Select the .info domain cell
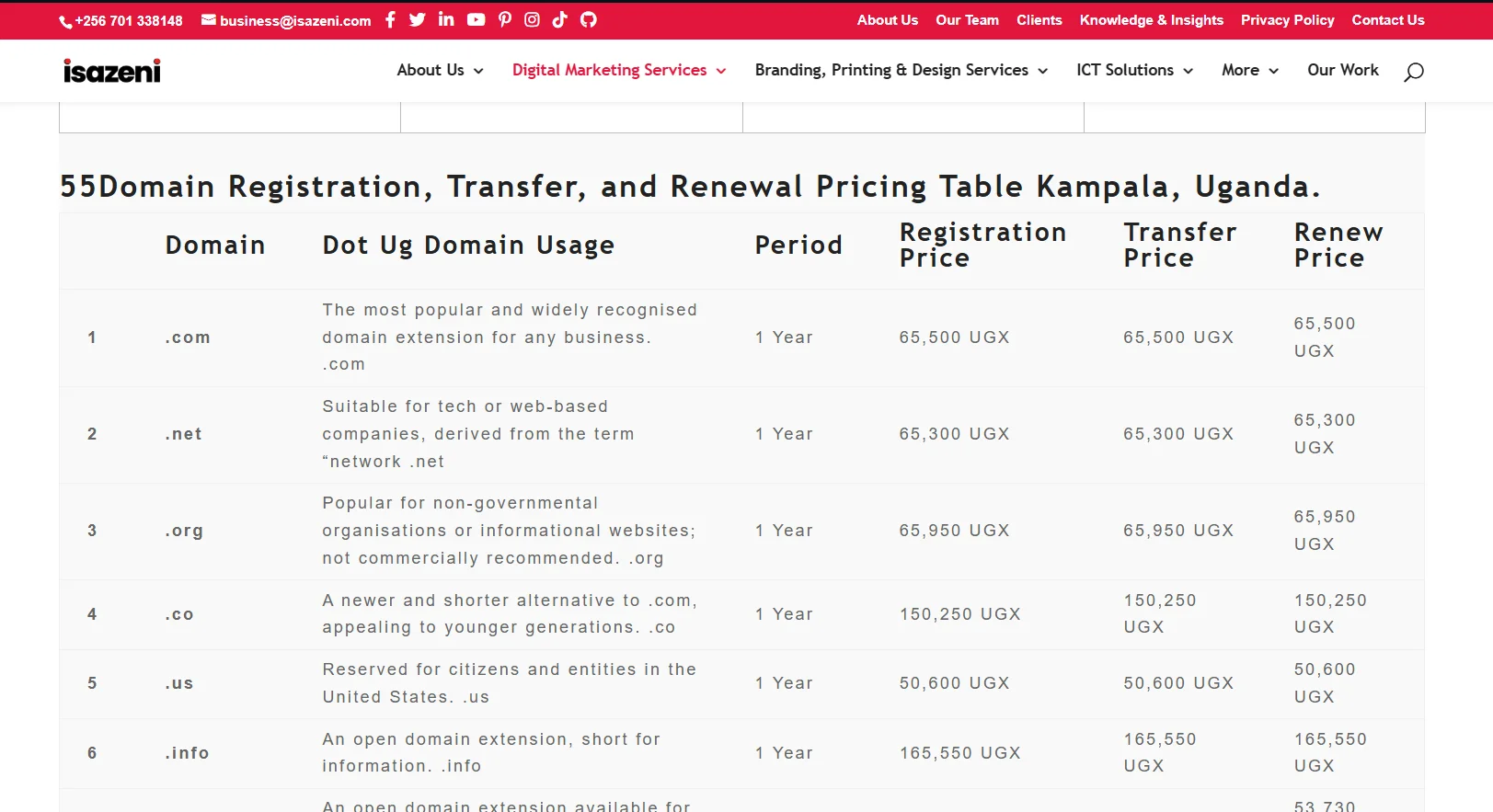The height and width of the screenshot is (812, 1493). [x=188, y=753]
